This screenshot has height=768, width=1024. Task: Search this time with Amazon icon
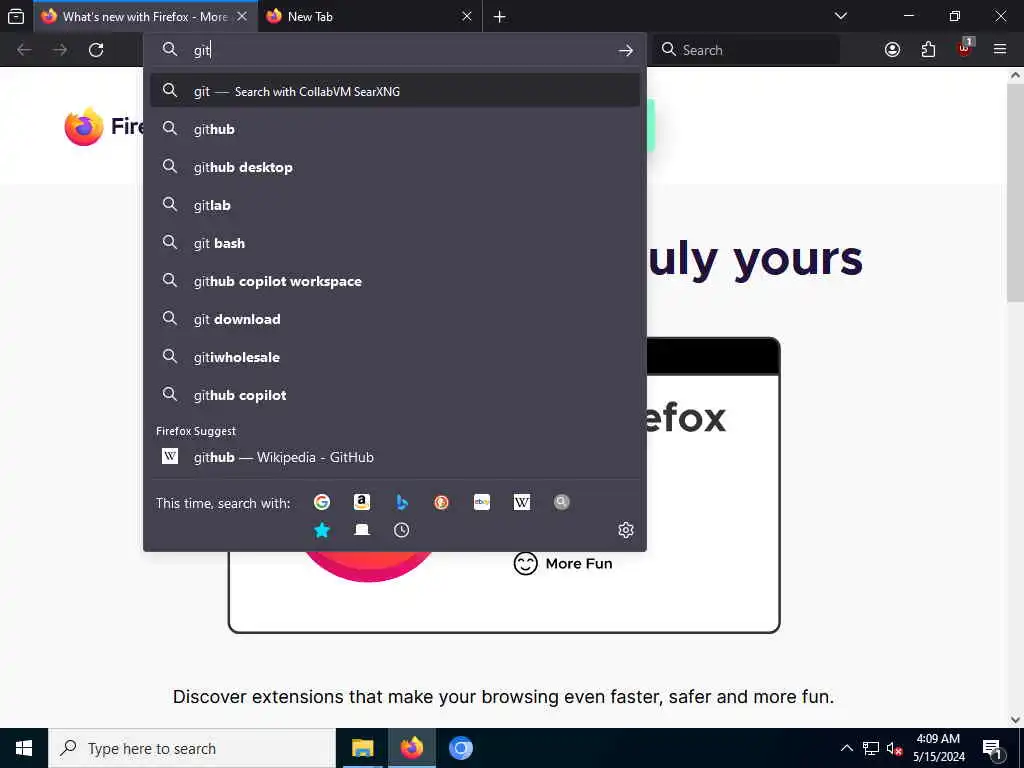tap(362, 502)
